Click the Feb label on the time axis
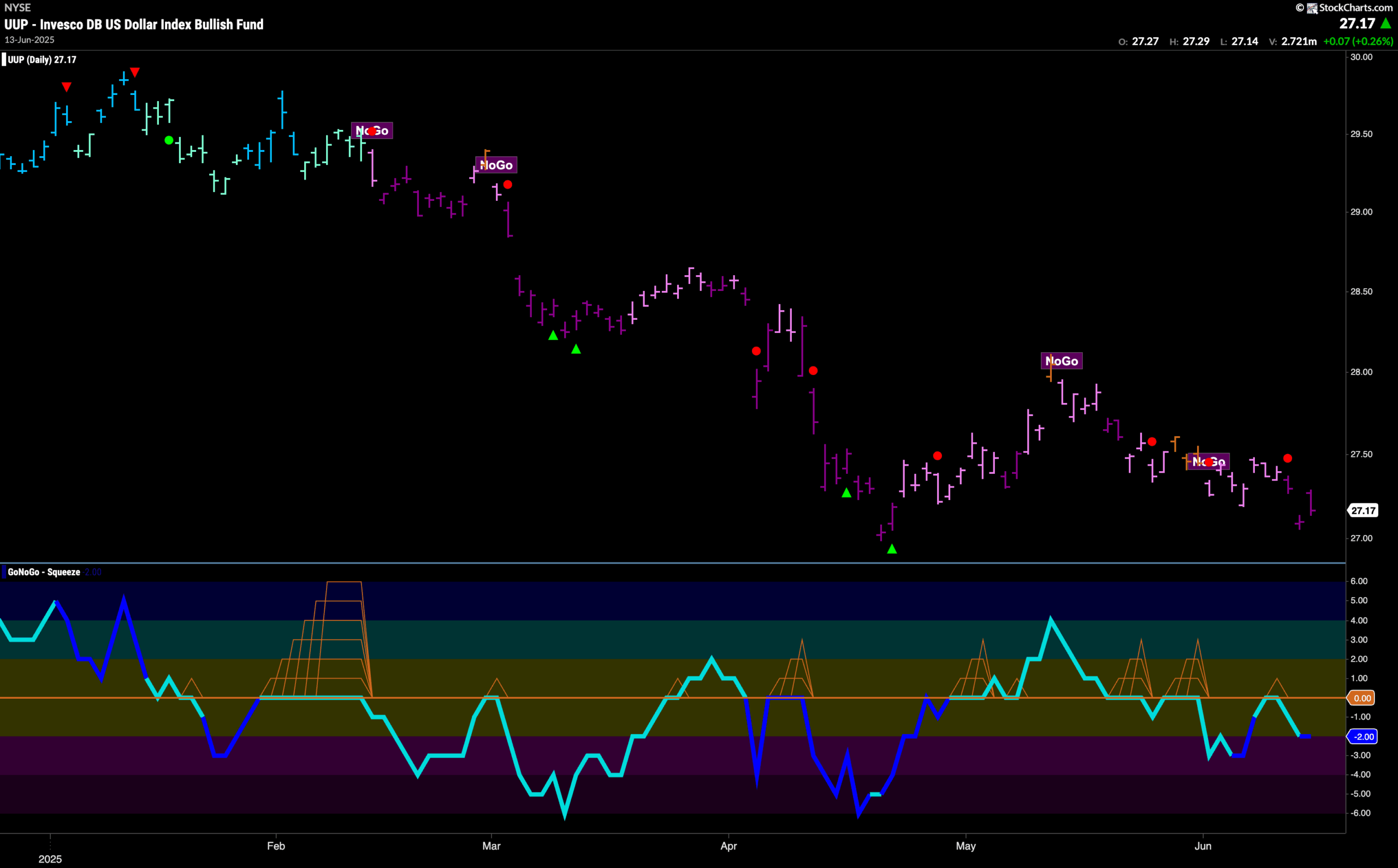Image resolution: width=1398 pixels, height=868 pixels. tap(276, 846)
